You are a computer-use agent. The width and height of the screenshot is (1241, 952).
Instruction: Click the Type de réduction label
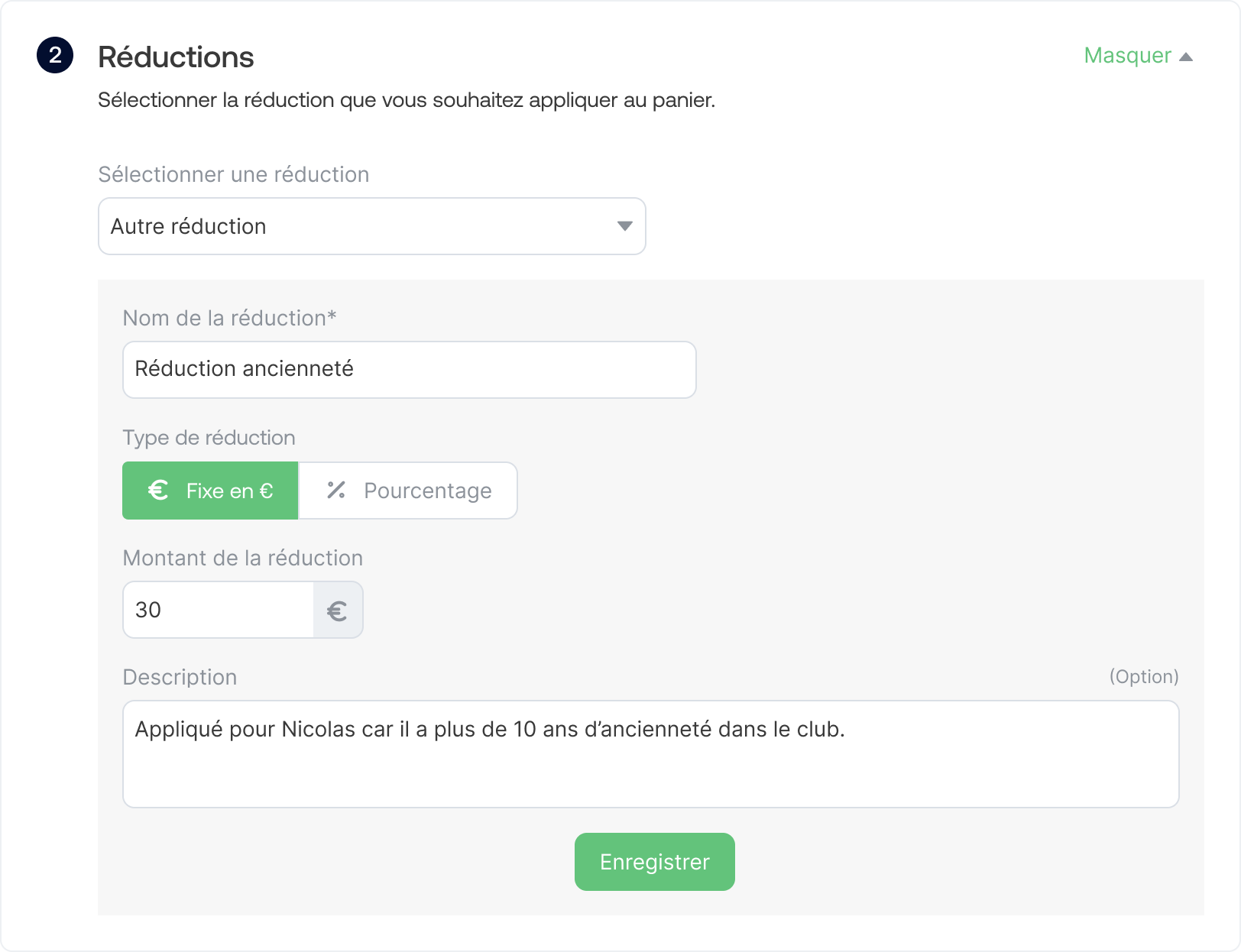(209, 438)
